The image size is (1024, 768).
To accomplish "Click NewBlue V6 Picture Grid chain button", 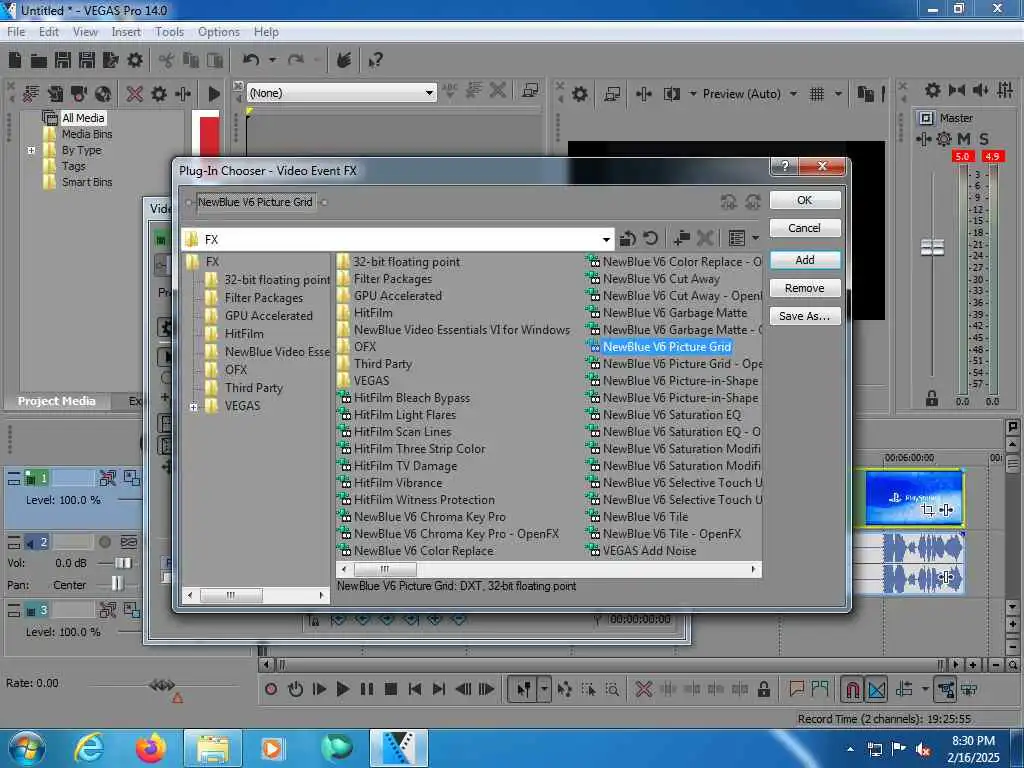I will [x=255, y=202].
